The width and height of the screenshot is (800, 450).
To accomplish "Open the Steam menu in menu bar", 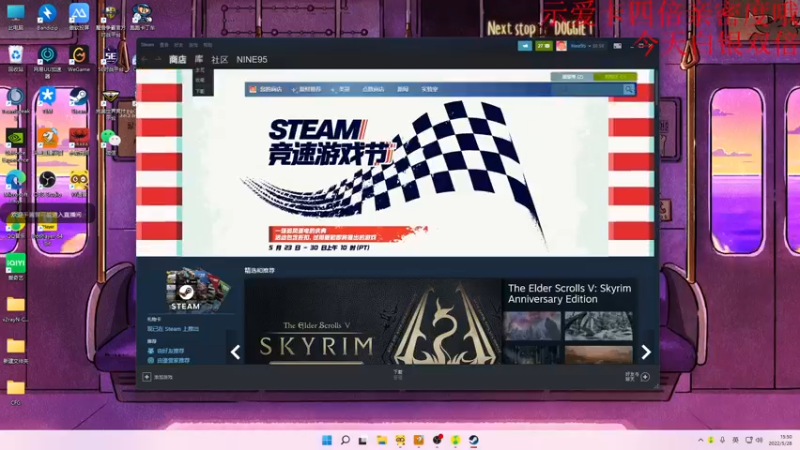I will [x=147, y=45].
